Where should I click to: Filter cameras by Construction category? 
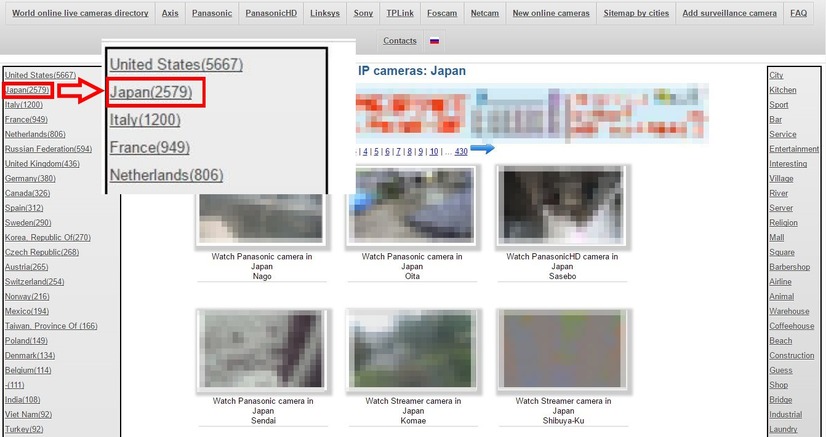pyautogui.click(x=791, y=355)
